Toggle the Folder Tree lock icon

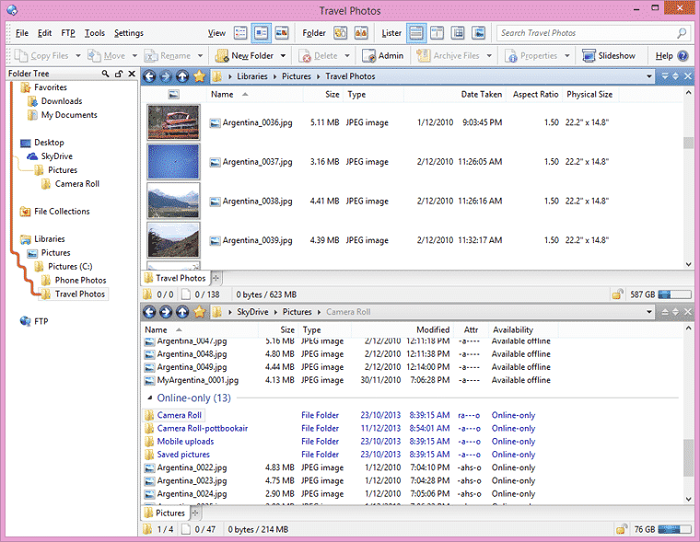click(119, 74)
